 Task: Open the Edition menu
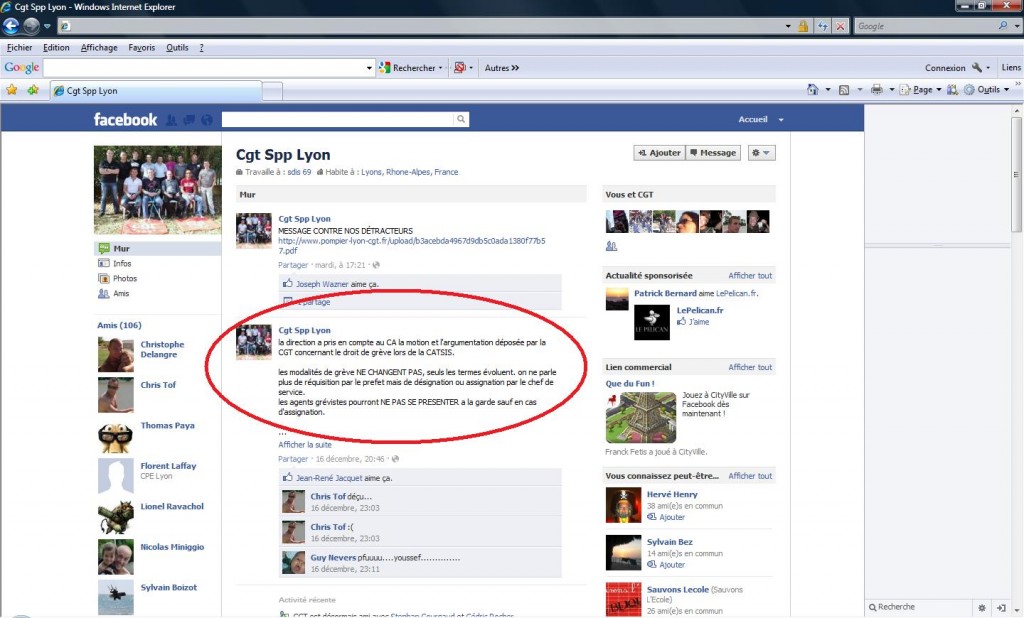click(56, 47)
